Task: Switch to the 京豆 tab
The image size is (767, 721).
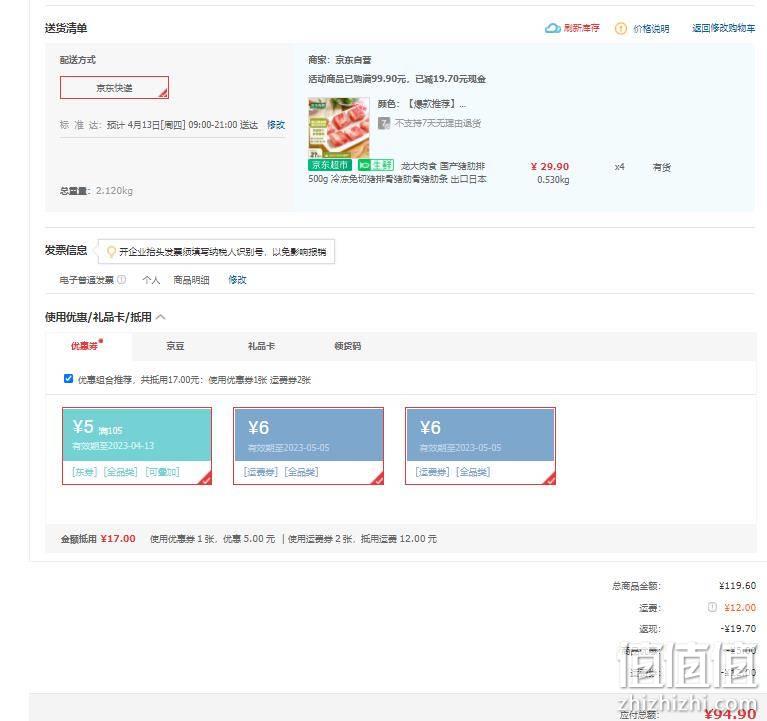Action: [x=175, y=346]
